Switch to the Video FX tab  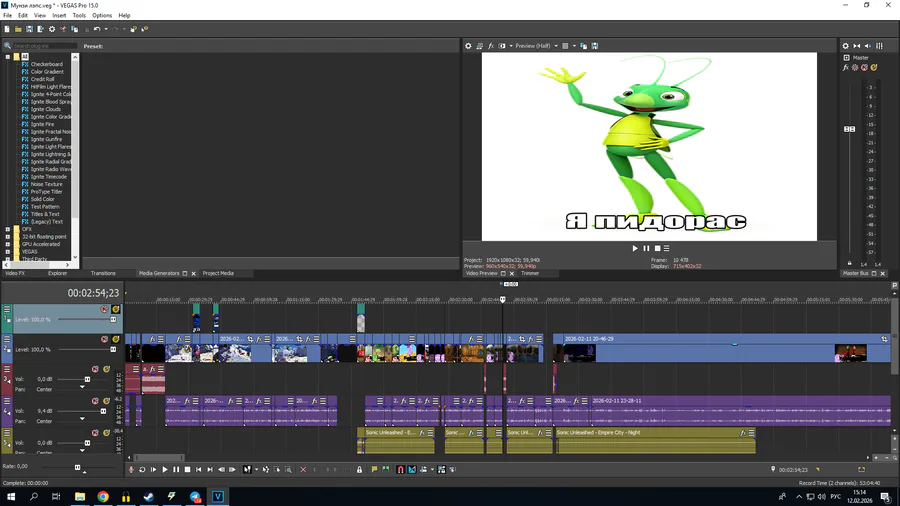point(15,273)
